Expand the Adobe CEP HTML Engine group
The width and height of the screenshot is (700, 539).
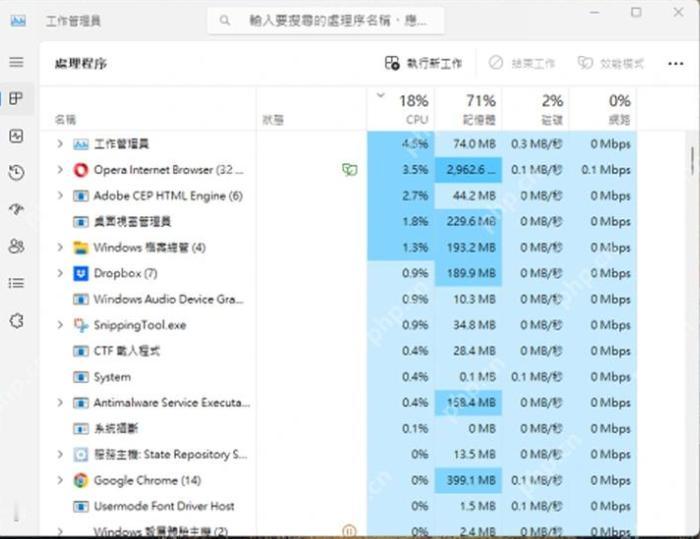point(60,196)
